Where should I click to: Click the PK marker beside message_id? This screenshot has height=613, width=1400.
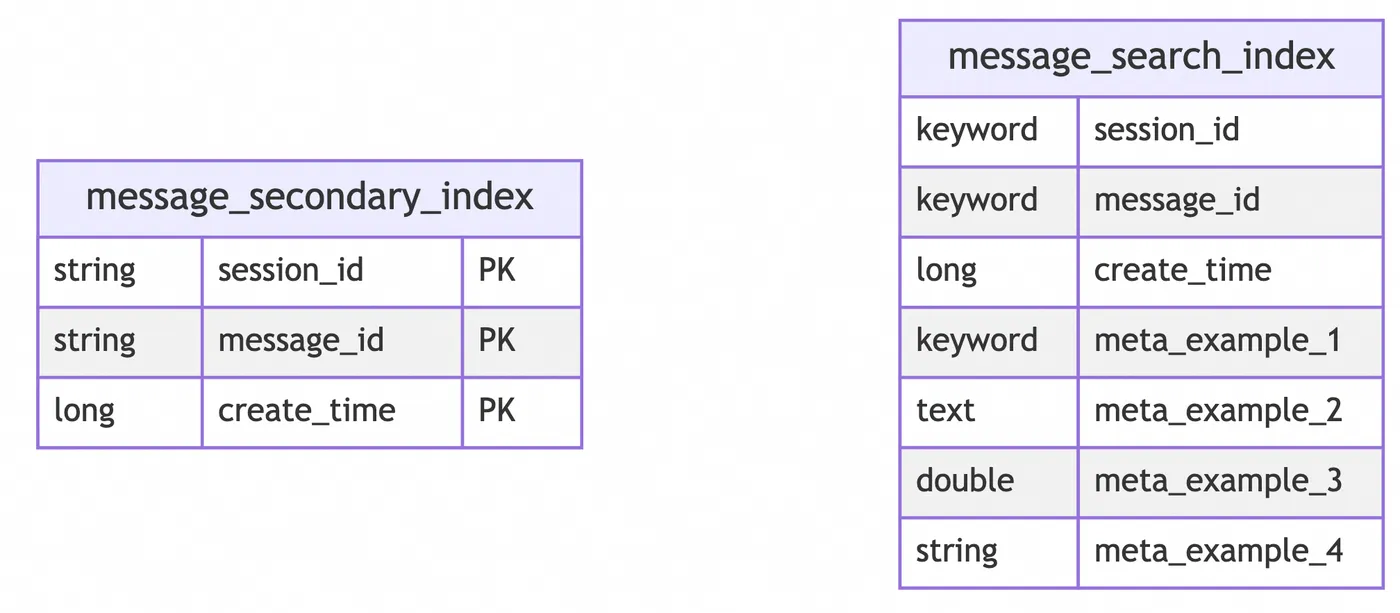click(522, 341)
